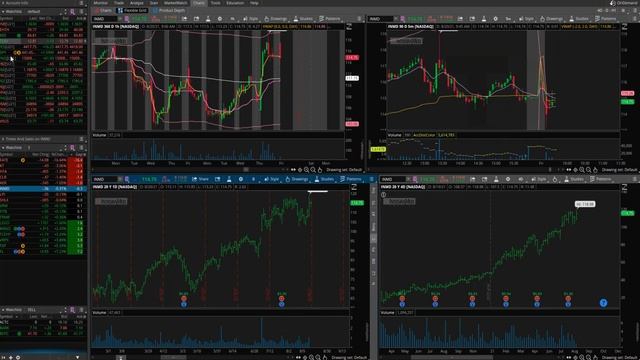
Task: Click the symbol field in the bottom-right chart
Action: [x=393, y=179]
